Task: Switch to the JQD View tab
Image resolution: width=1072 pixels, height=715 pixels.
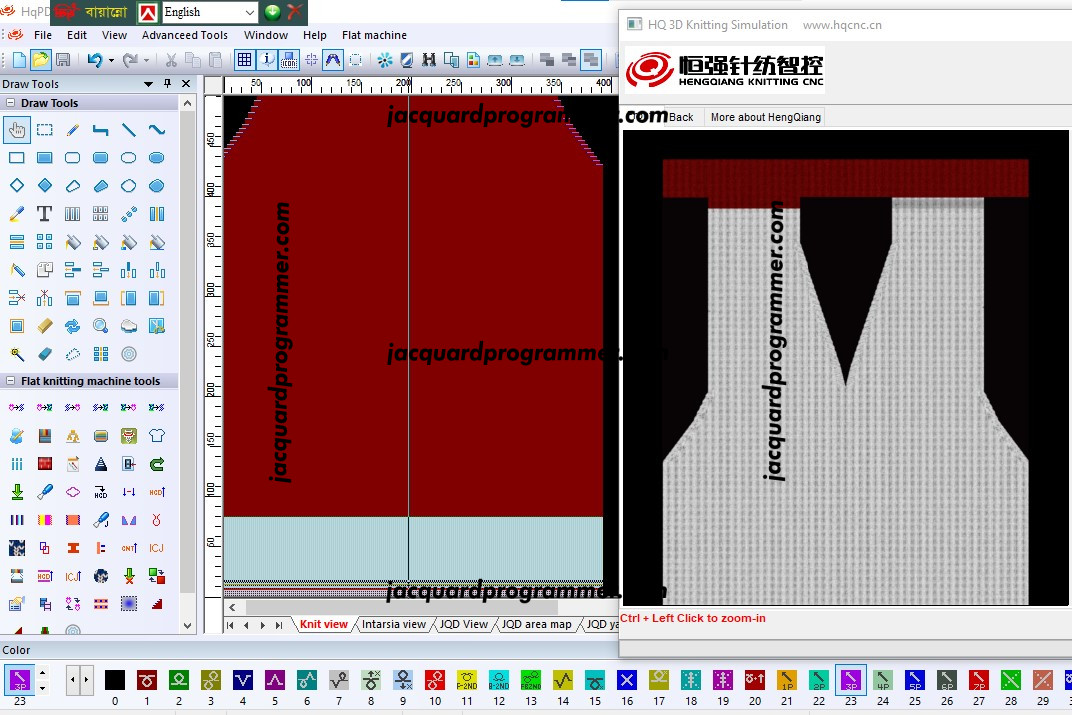Action: pyautogui.click(x=464, y=624)
